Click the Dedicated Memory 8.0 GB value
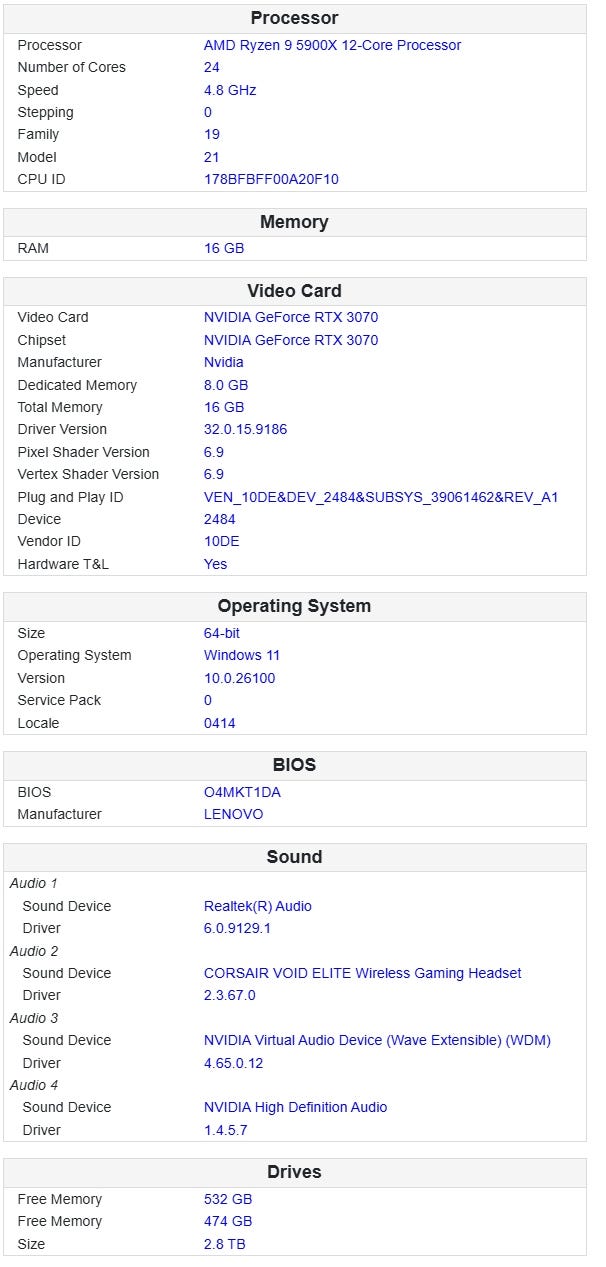Viewport: 606px width, 1267px height. coord(226,385)
